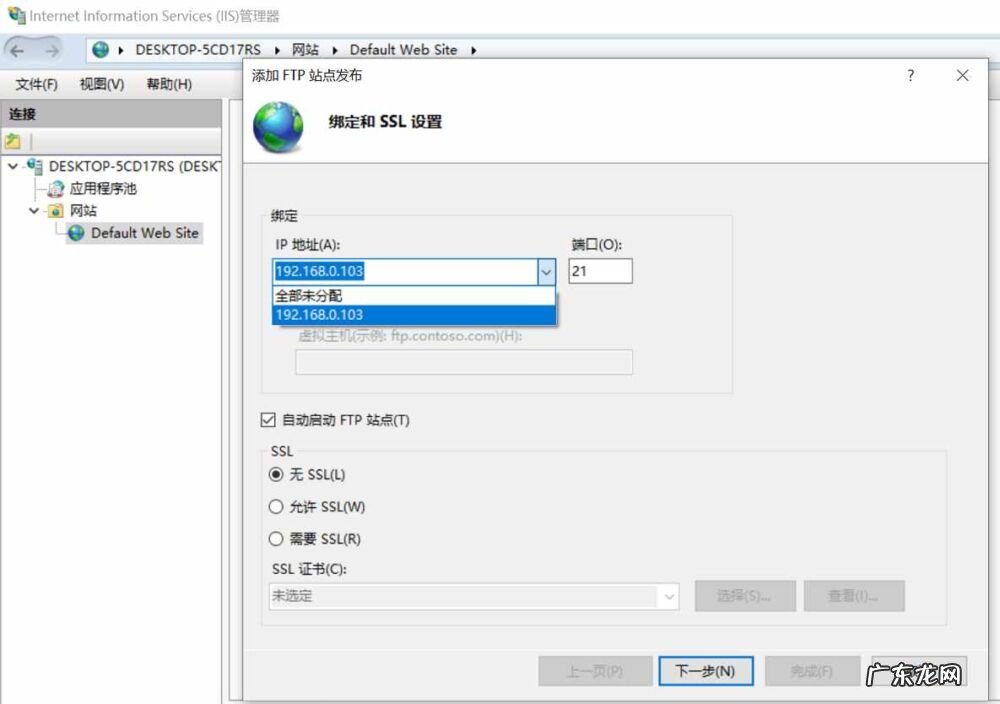Screen dimensions: 1000x704
Task: Click the Default Web Site globe icon
Action: click(77, 233)
